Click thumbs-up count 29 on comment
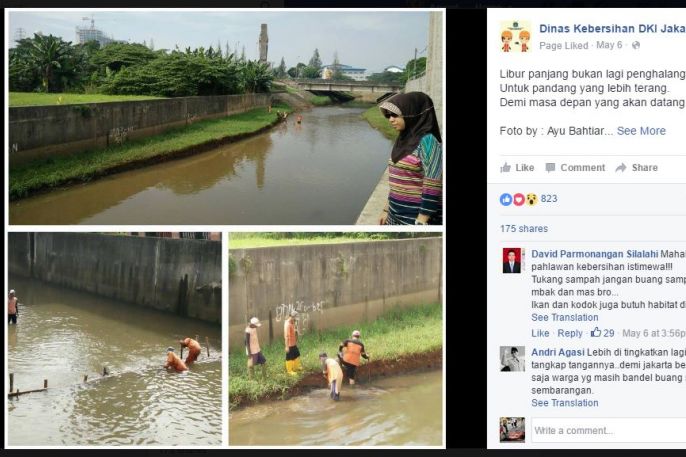 click(603, 333)
